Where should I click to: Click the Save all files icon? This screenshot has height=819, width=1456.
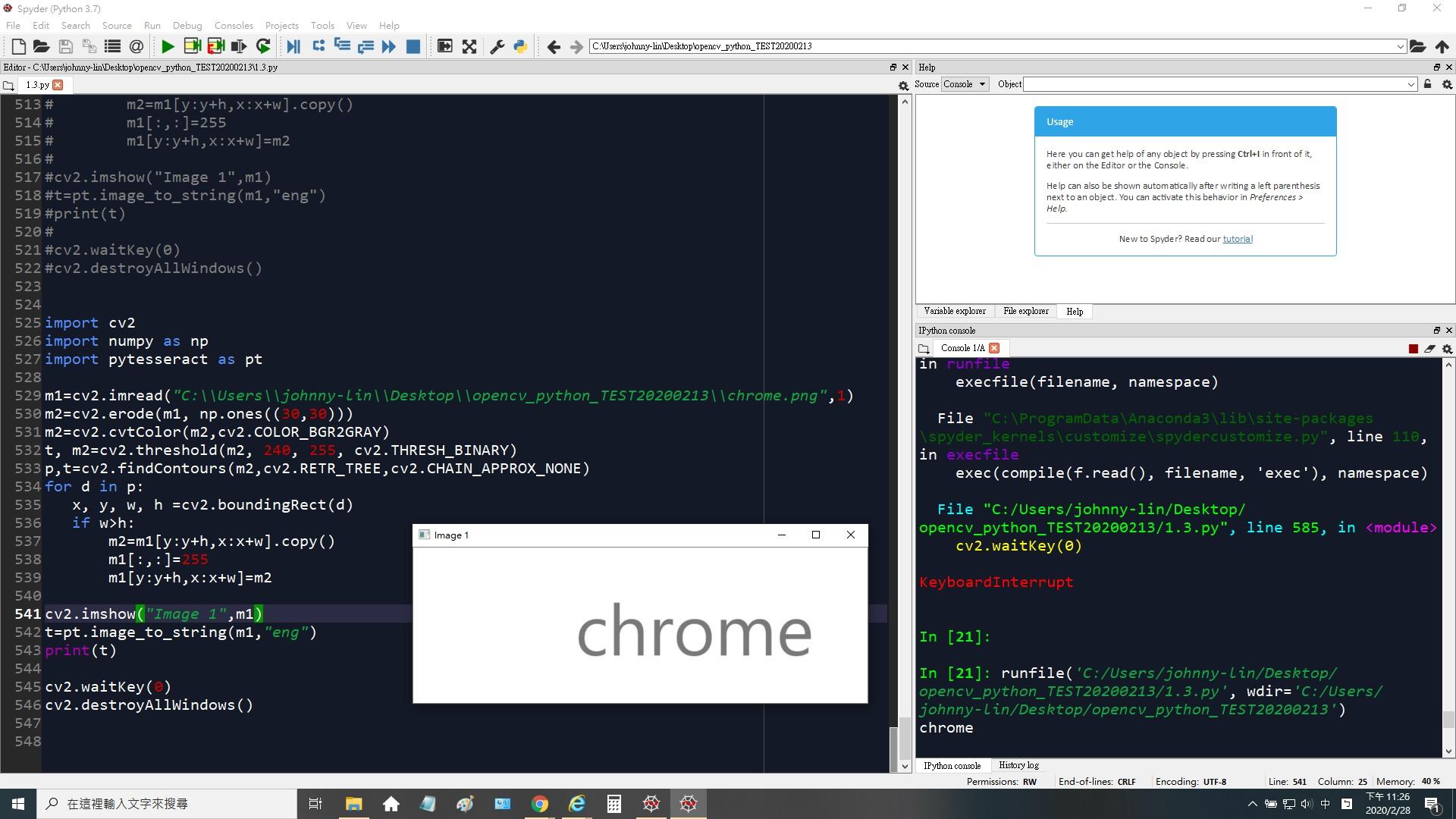[x=89, y=46]
